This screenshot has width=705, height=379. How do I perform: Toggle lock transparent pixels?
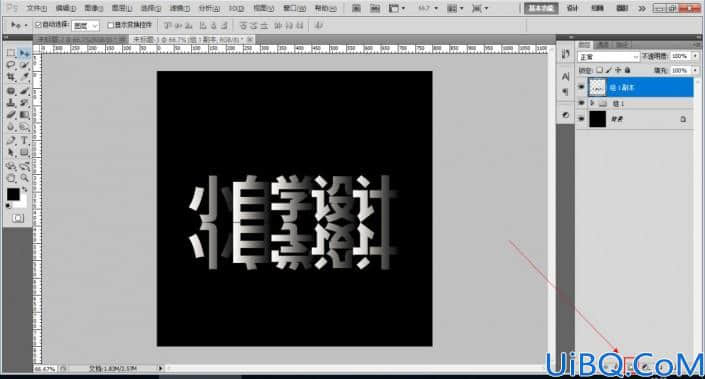[x=599, y=70]
